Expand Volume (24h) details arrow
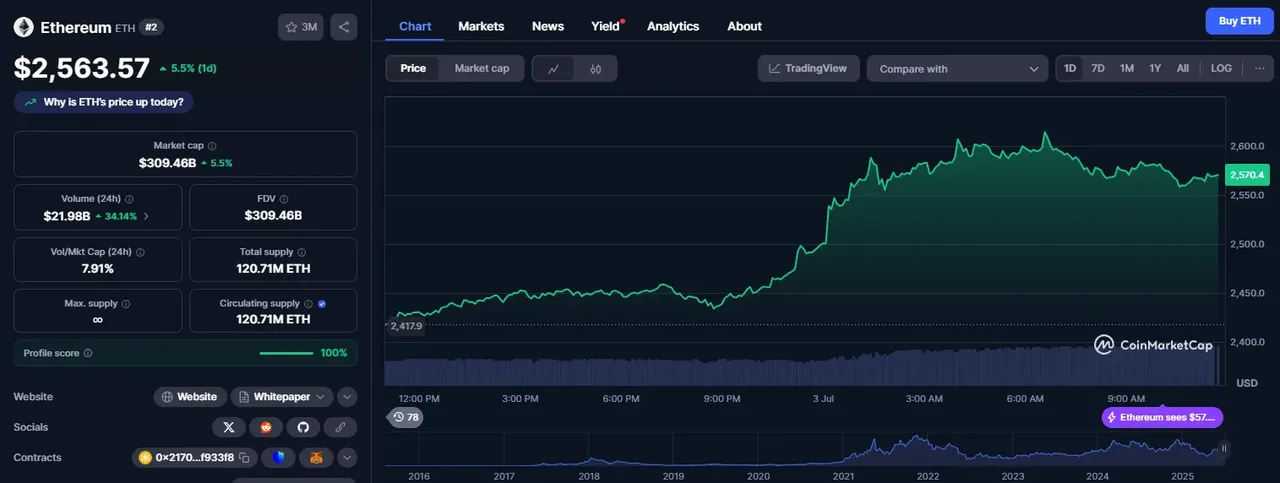Screen dimensions: 1280x483 [147, 216]
